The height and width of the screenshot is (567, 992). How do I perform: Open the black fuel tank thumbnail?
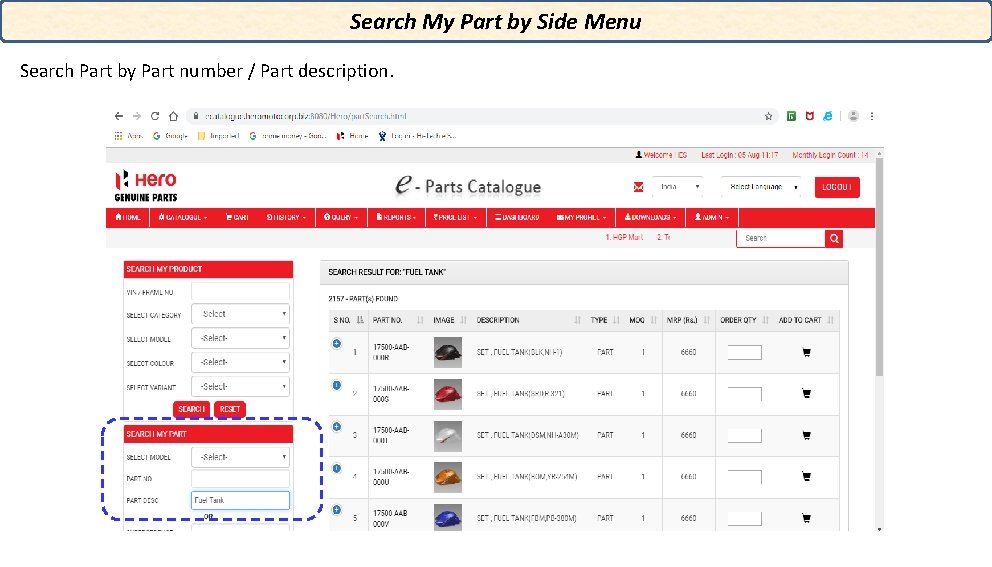pos(448,352)
